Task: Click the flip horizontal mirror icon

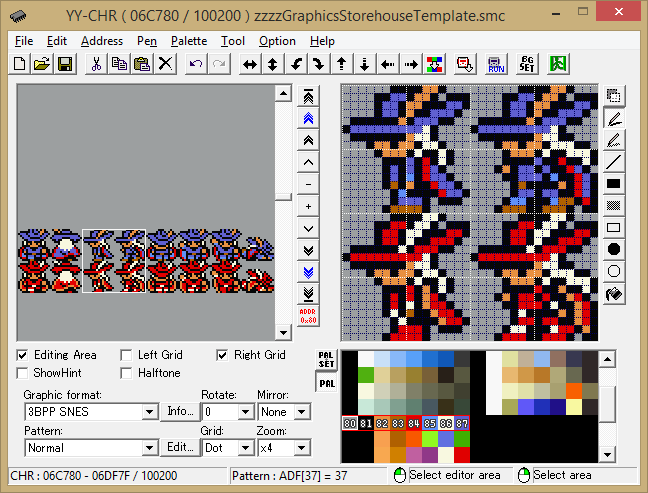Action: (x=250, y=64)
